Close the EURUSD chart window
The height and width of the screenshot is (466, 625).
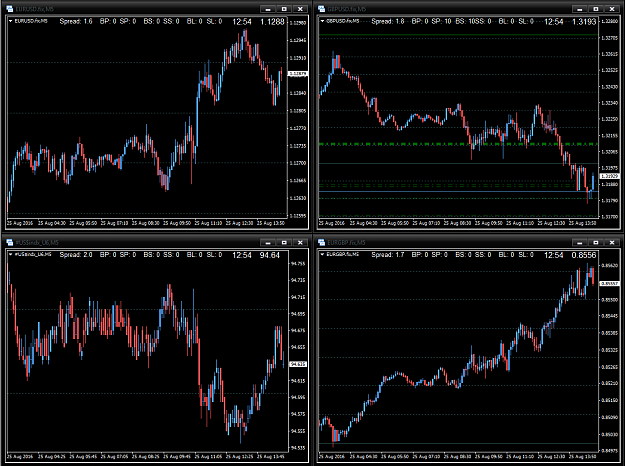(x=300, y=9)
